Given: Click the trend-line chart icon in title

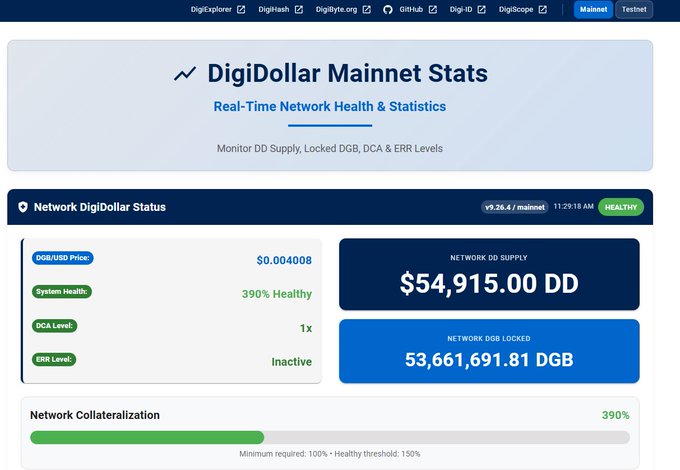Looking at the screenshot, I should point(185,74).
